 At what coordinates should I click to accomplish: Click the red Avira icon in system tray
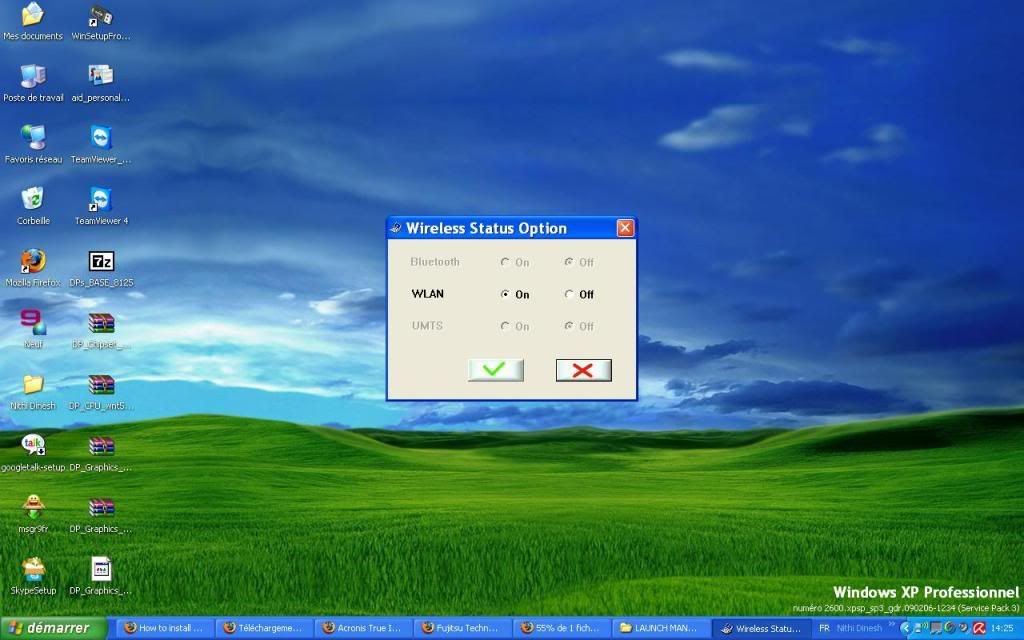(x=979, y=628)
